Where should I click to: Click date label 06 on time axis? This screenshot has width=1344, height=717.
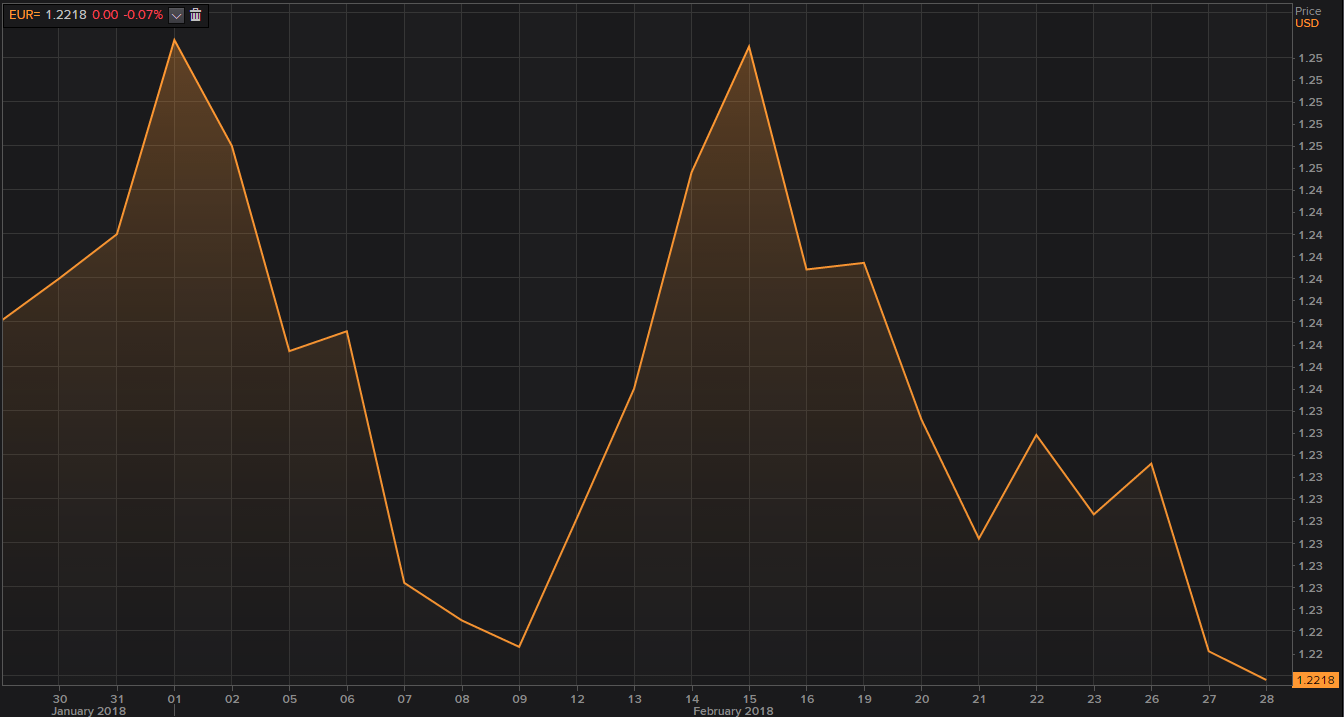347,699
